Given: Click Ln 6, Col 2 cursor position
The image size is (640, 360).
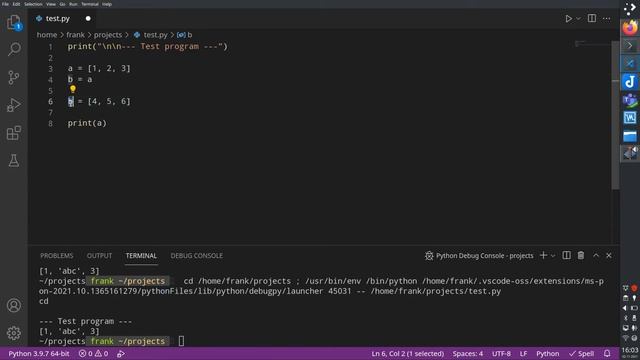Looking at the screenshot, I should tap(407, 353).
